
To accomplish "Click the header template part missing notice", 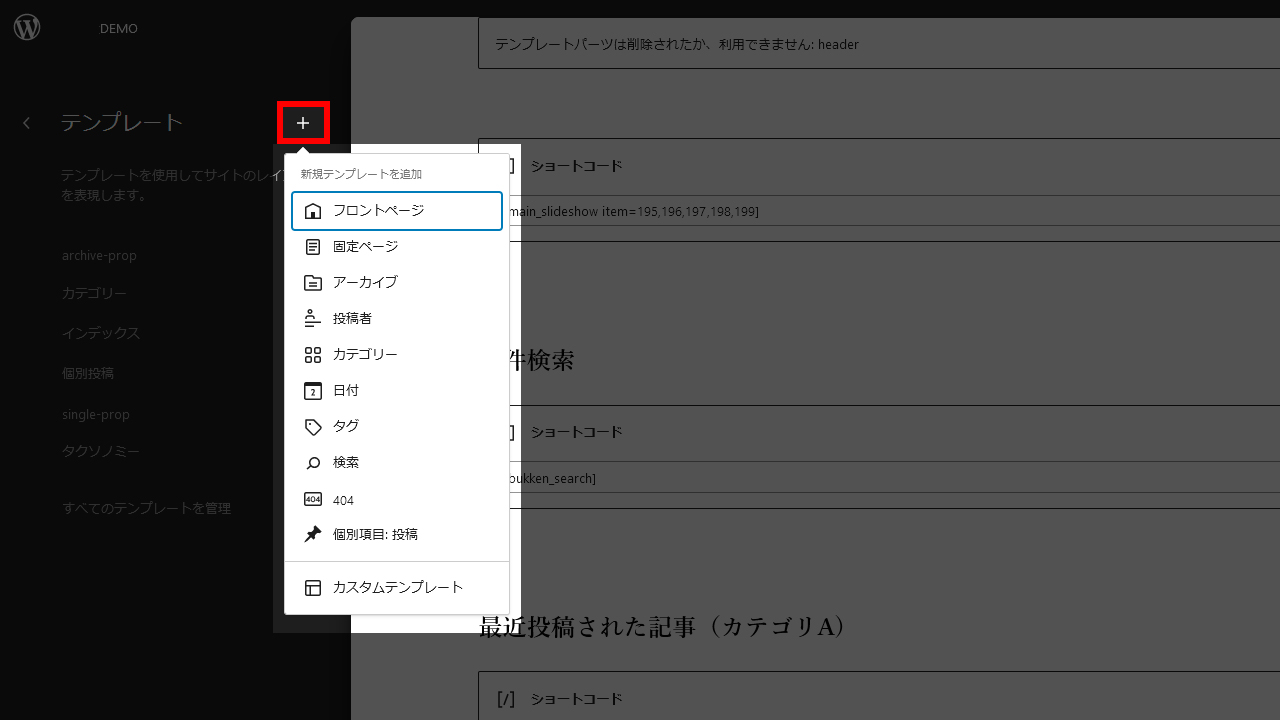I will 879,44.
